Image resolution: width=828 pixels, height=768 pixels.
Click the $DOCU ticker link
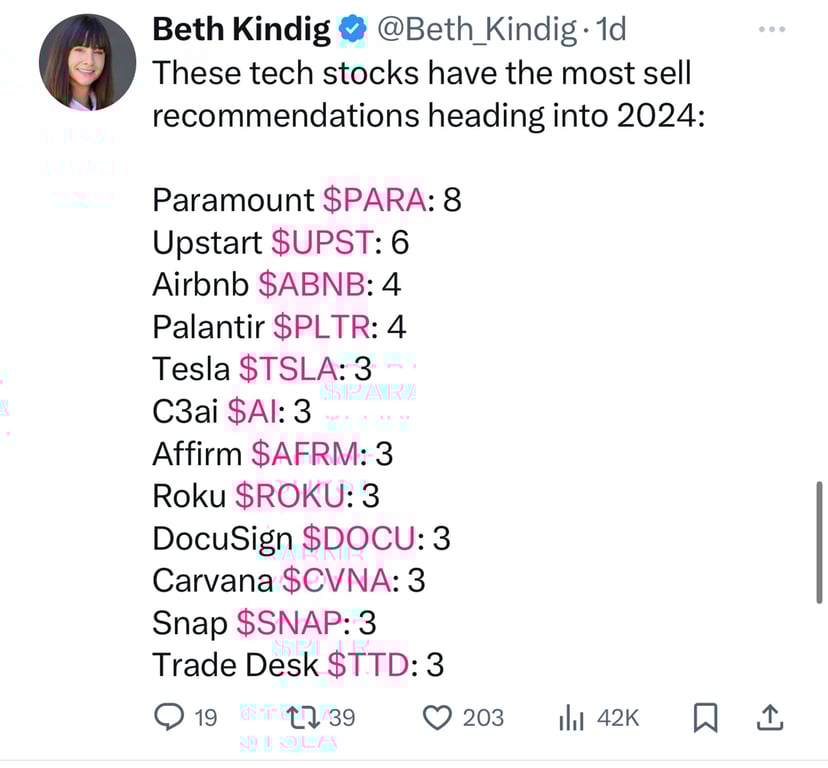click(x=358, y=538)
